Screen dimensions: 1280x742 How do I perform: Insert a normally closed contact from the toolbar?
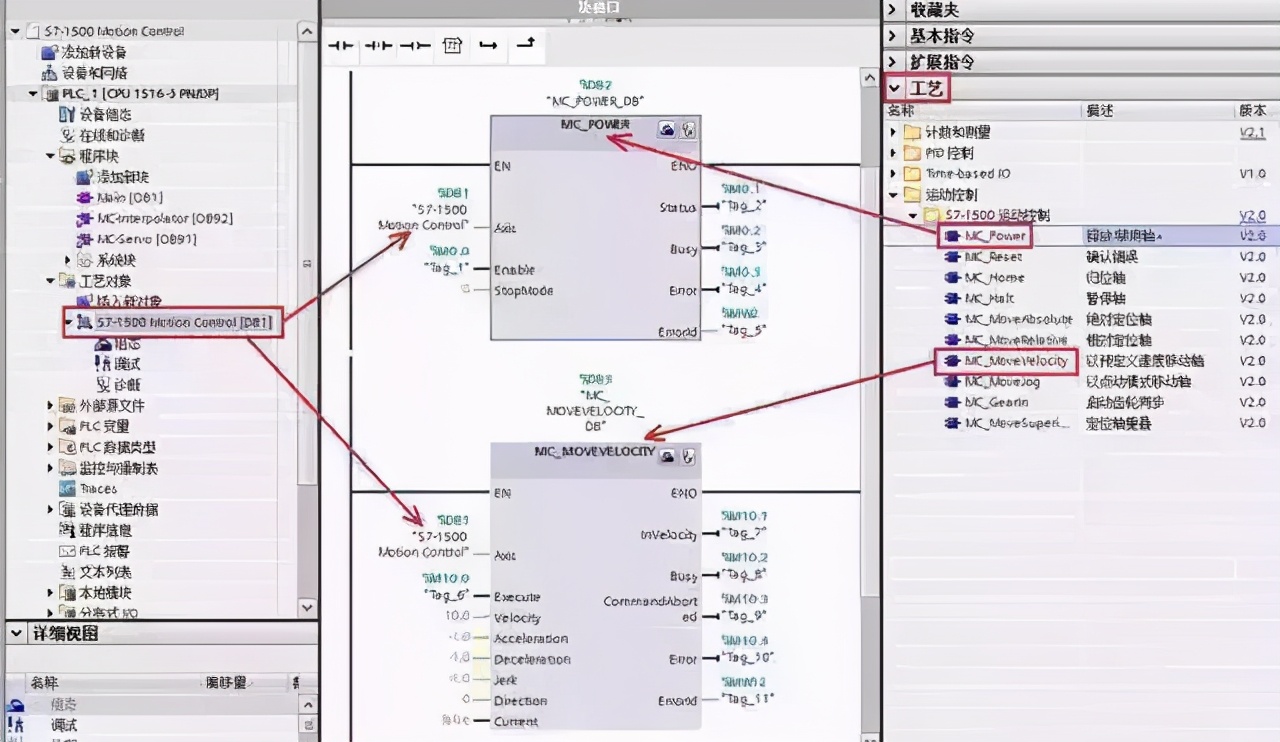point(378,46)
